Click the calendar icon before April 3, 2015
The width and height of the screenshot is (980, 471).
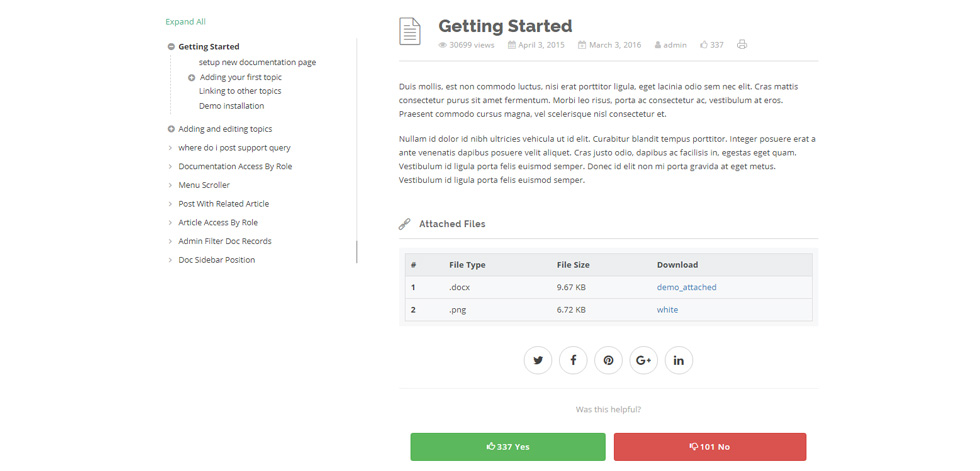tap(512, 45)
